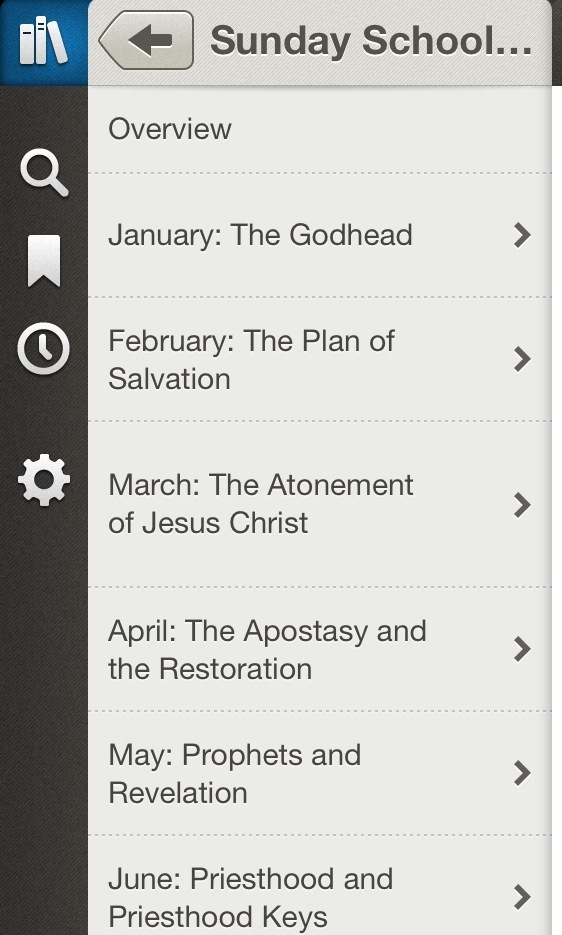Show History via the clock icon
Viewport: 562px width, 935px height.
pos(44,349)
